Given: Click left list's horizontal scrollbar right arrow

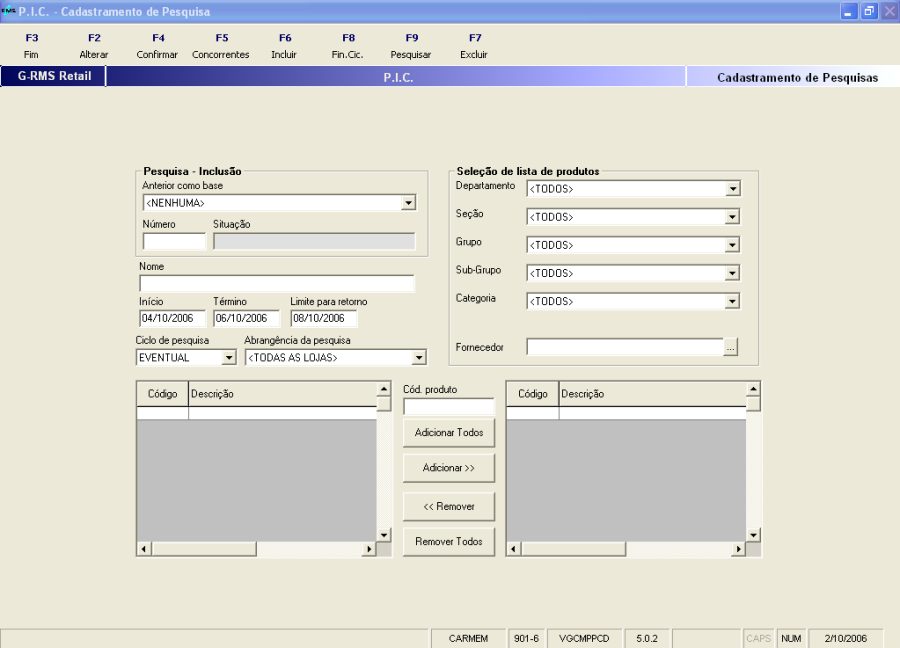Looking at the screenshot, I should click(368, 549).
